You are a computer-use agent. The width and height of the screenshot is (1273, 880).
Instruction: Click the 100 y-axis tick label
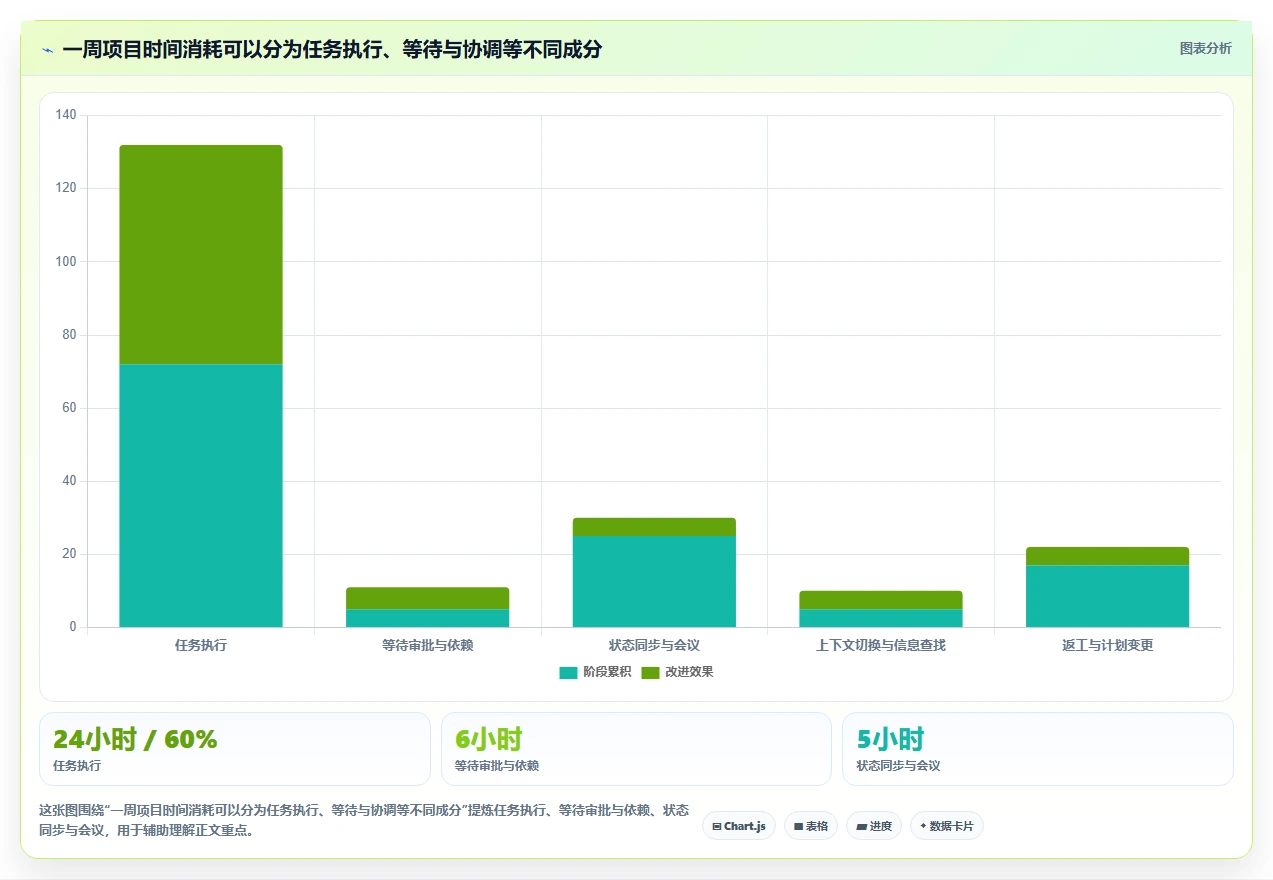(66, 261)
